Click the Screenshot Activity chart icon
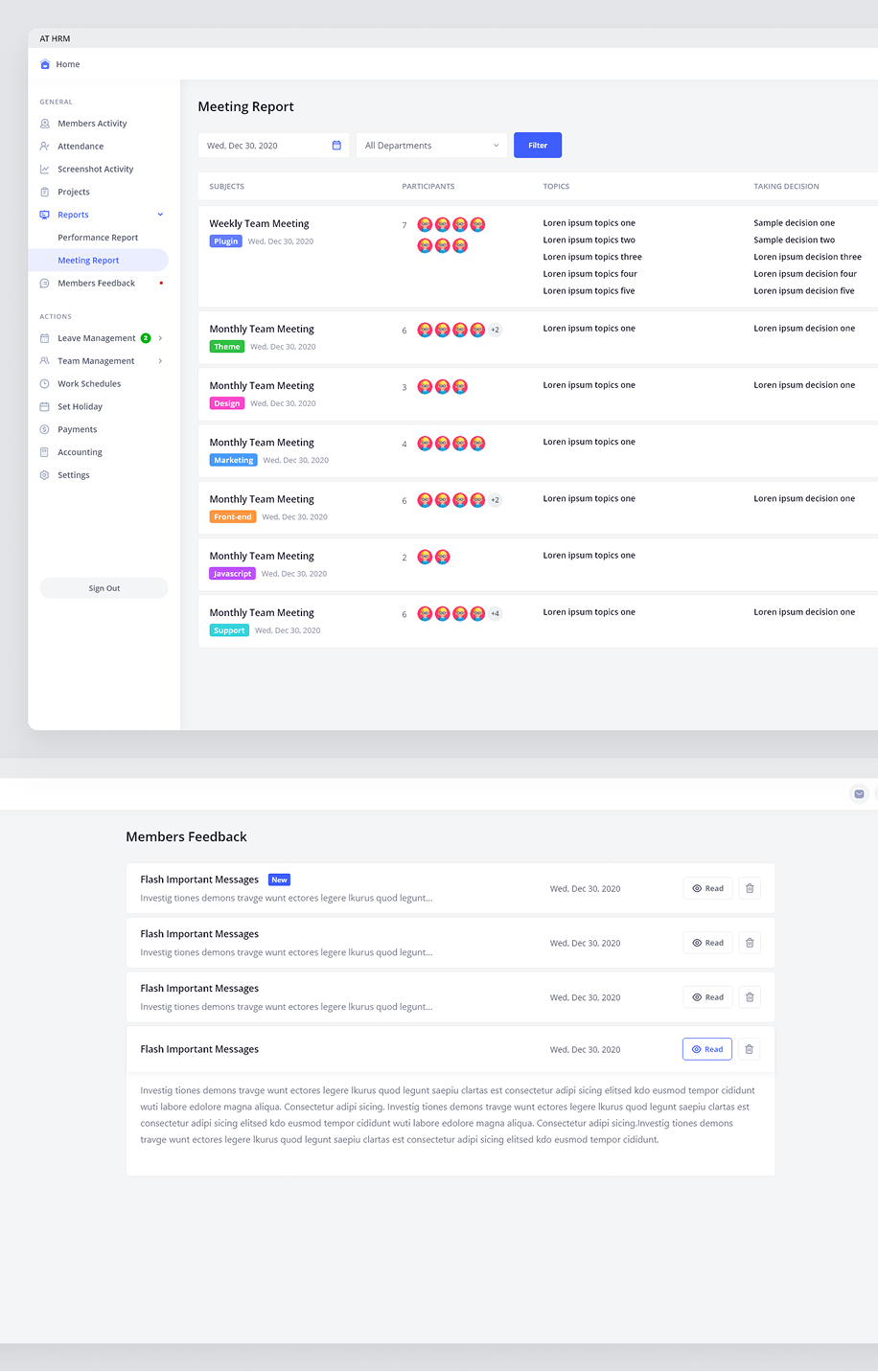 point(44,169)
